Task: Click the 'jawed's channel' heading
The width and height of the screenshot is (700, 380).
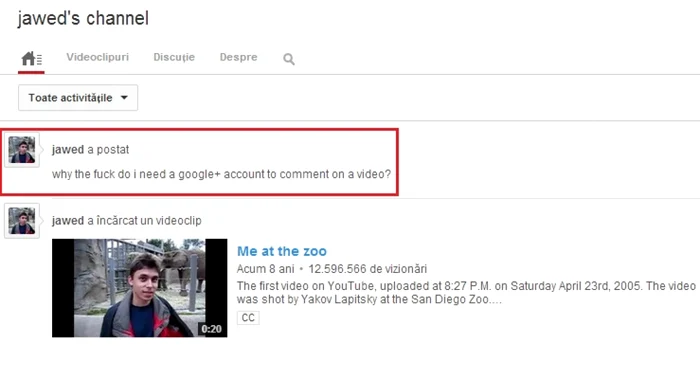Action: pos(83,18)
